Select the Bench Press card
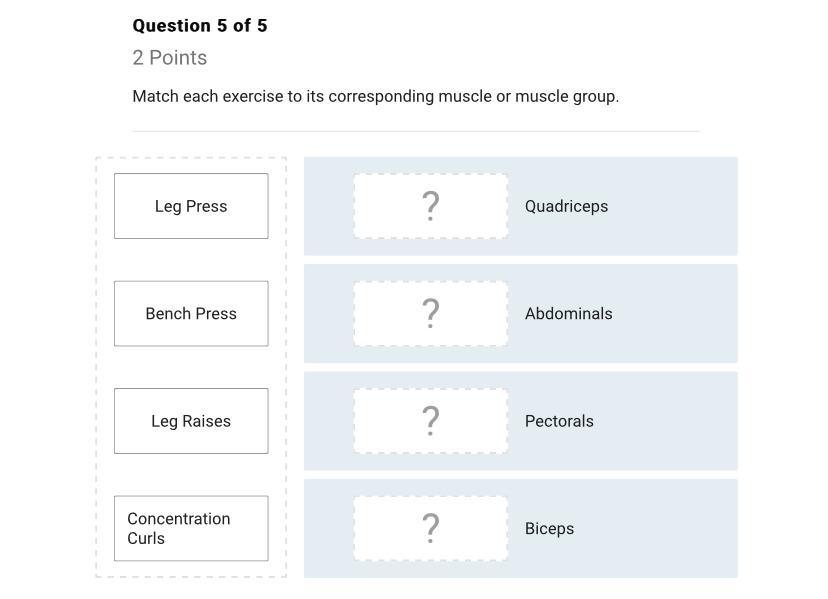The image size is (828, 599). 191,314
